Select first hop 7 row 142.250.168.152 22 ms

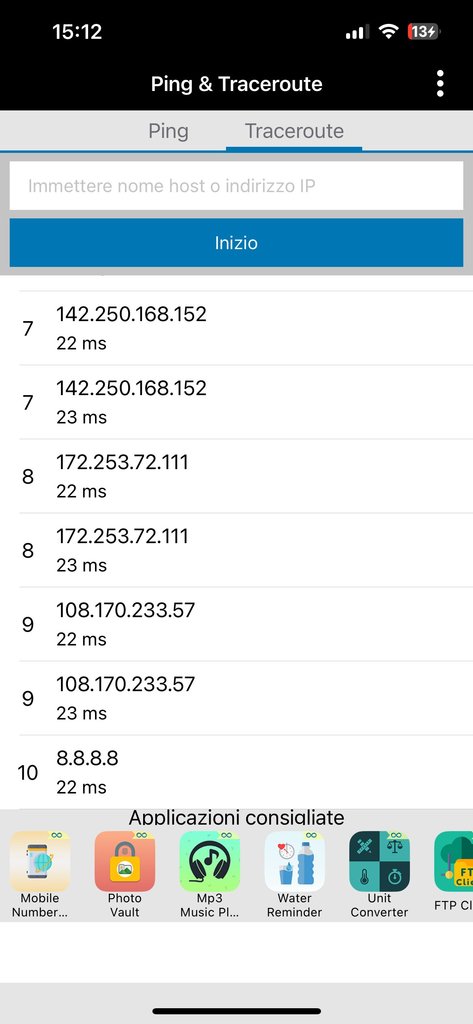coord(236,328)
